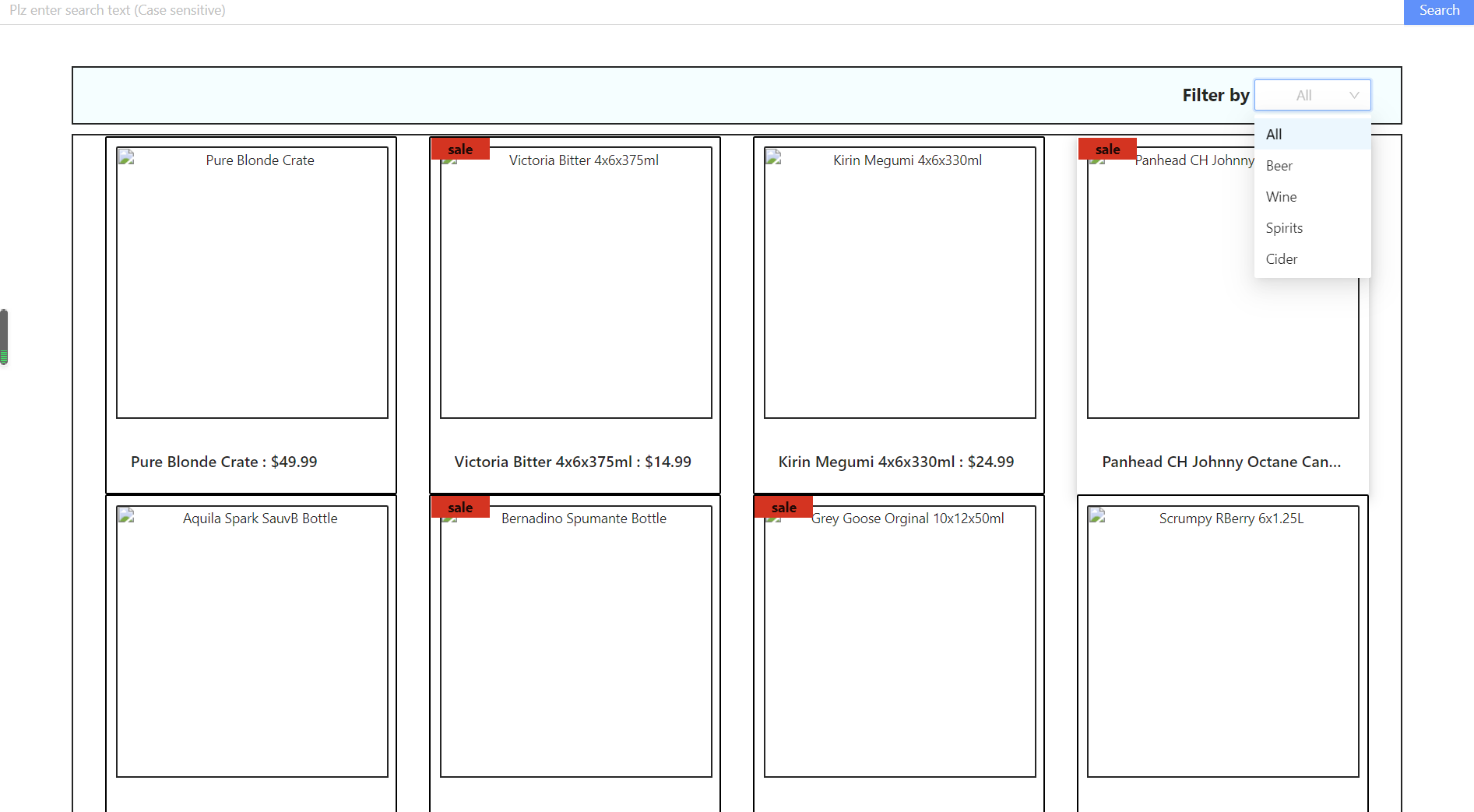
Task: Click the Pure Blonde Crate : $49.99 title
Action: (224, 462)
